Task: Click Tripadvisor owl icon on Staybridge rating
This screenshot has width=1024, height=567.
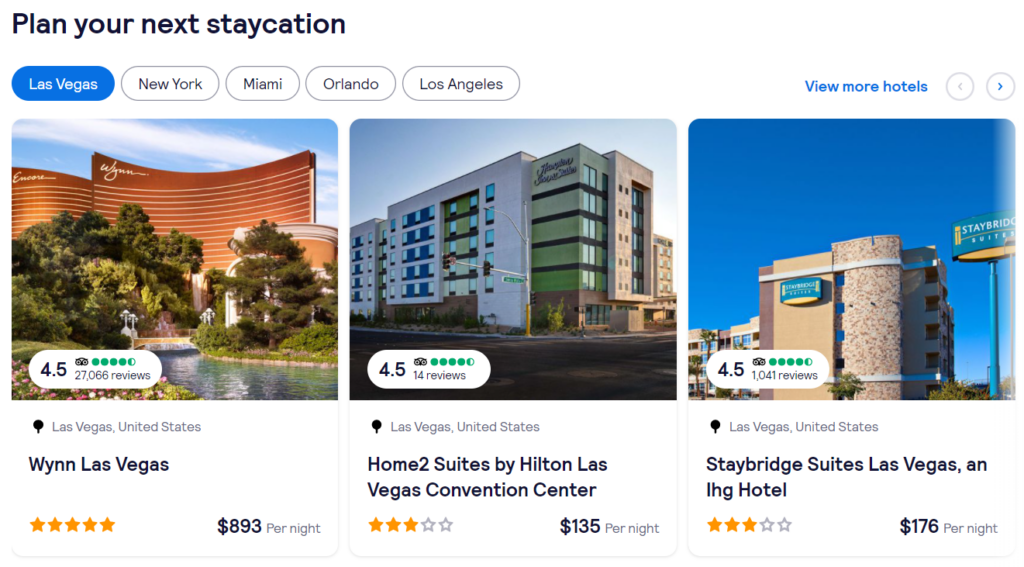Action: click(x=759, y=362)
